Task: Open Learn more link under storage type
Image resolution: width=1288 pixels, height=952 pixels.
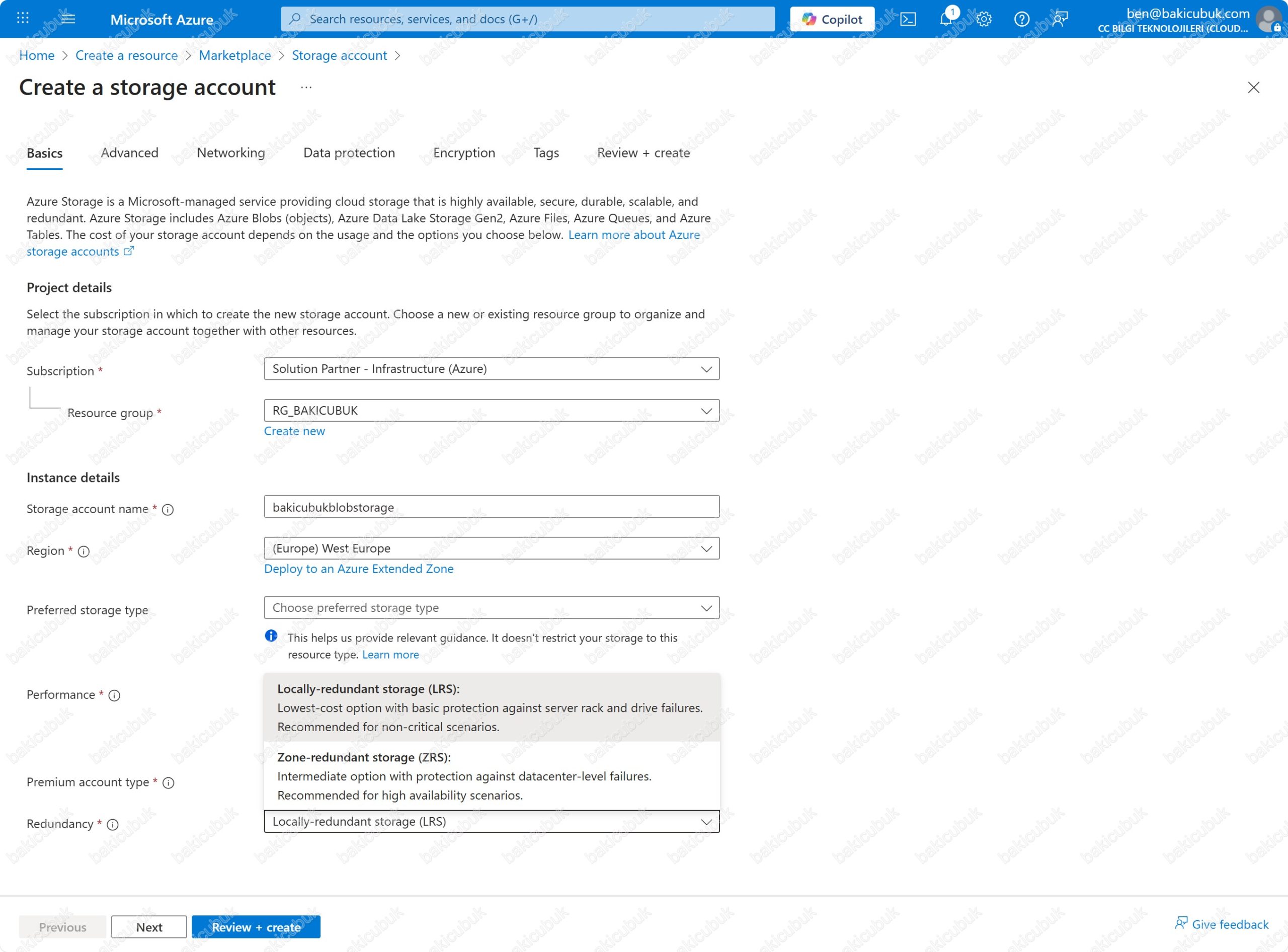Action: 390,655
